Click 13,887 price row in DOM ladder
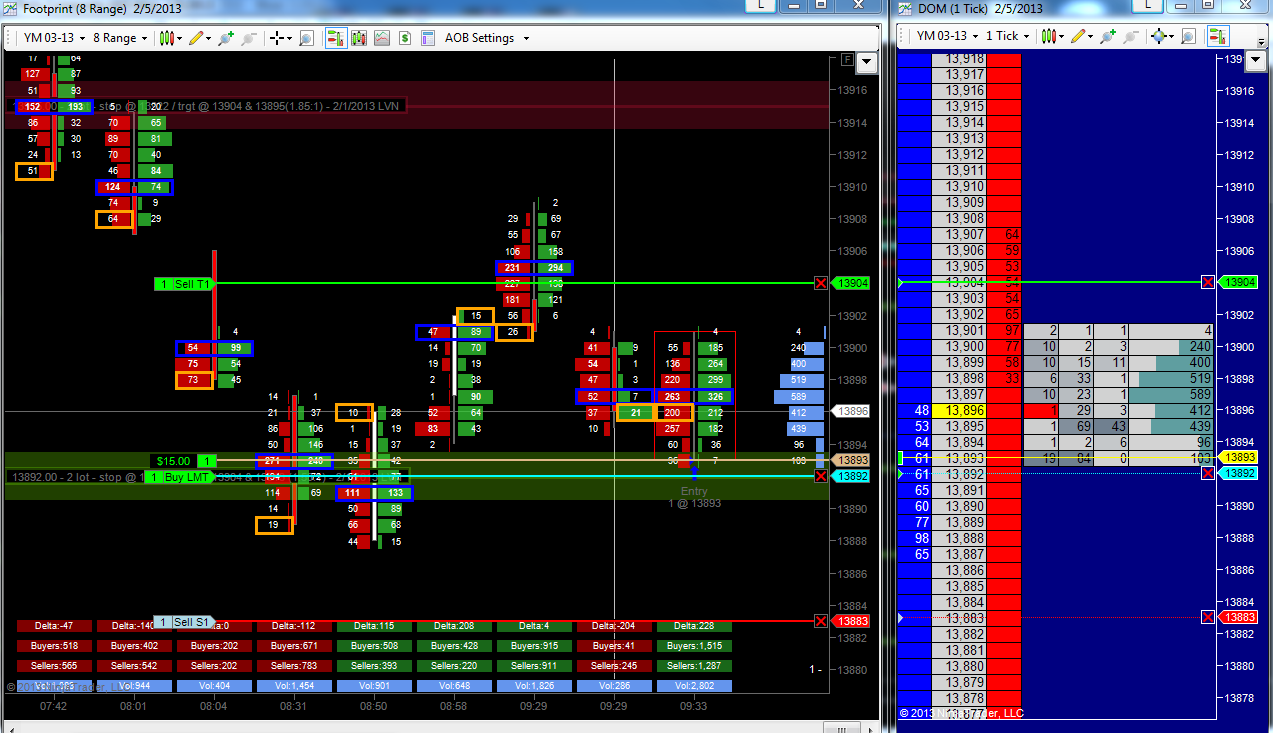The image size is (1273, 733). point(959,554)
